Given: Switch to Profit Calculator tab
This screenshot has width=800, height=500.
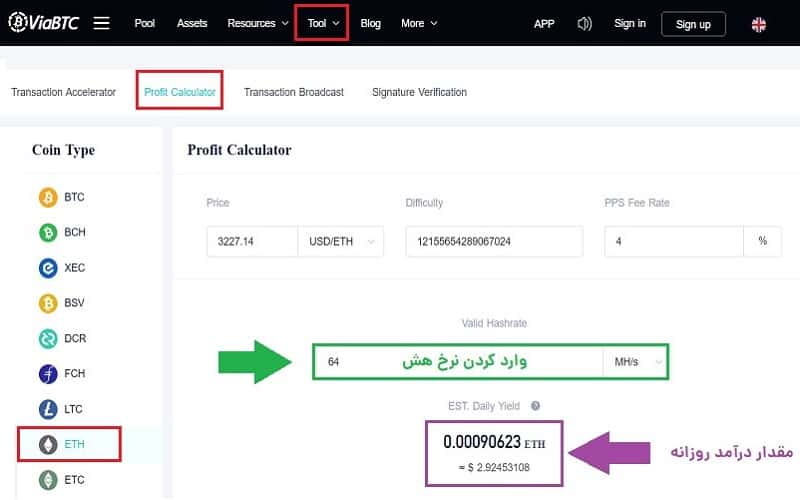Looking at the screenshot, I should tap(180, 92).
